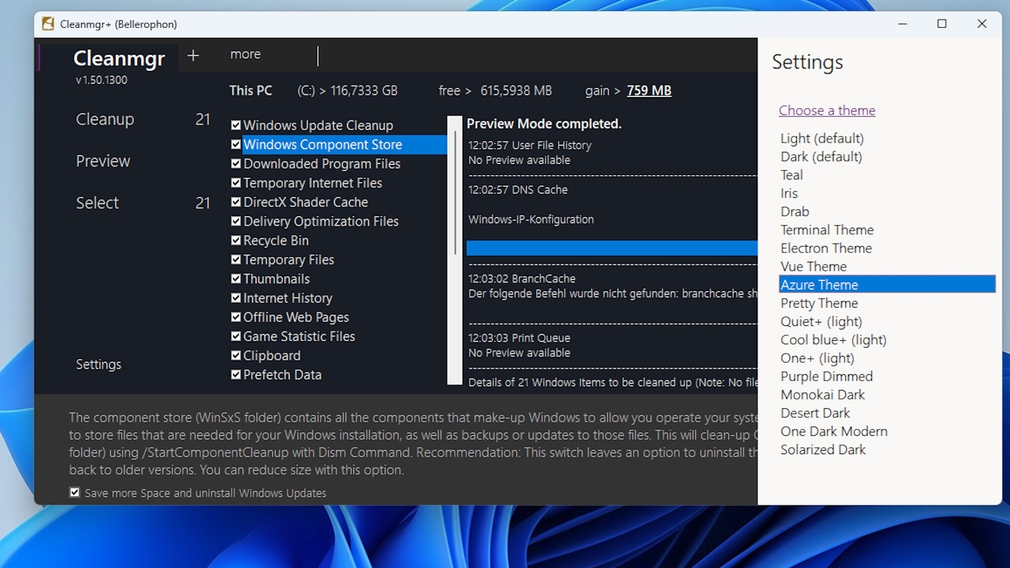Click Cleanup in the sidebar

pyautogui.click(x=105, y=119)
